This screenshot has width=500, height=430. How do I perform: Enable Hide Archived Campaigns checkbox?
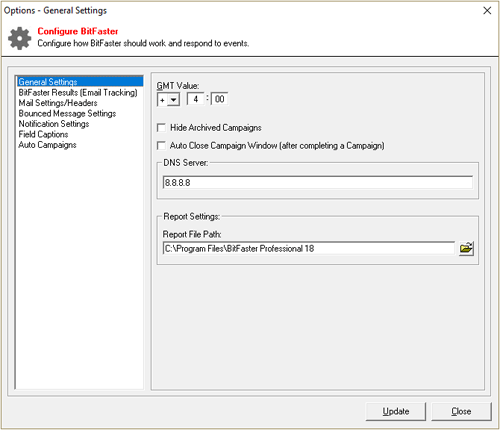161,128
